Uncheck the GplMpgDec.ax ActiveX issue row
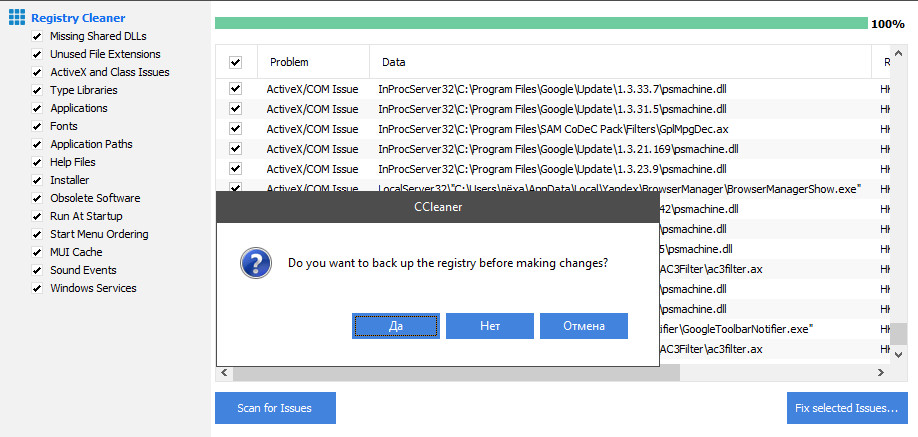The height and width of the screenshot is (437, 918). (x=235, y=129)
